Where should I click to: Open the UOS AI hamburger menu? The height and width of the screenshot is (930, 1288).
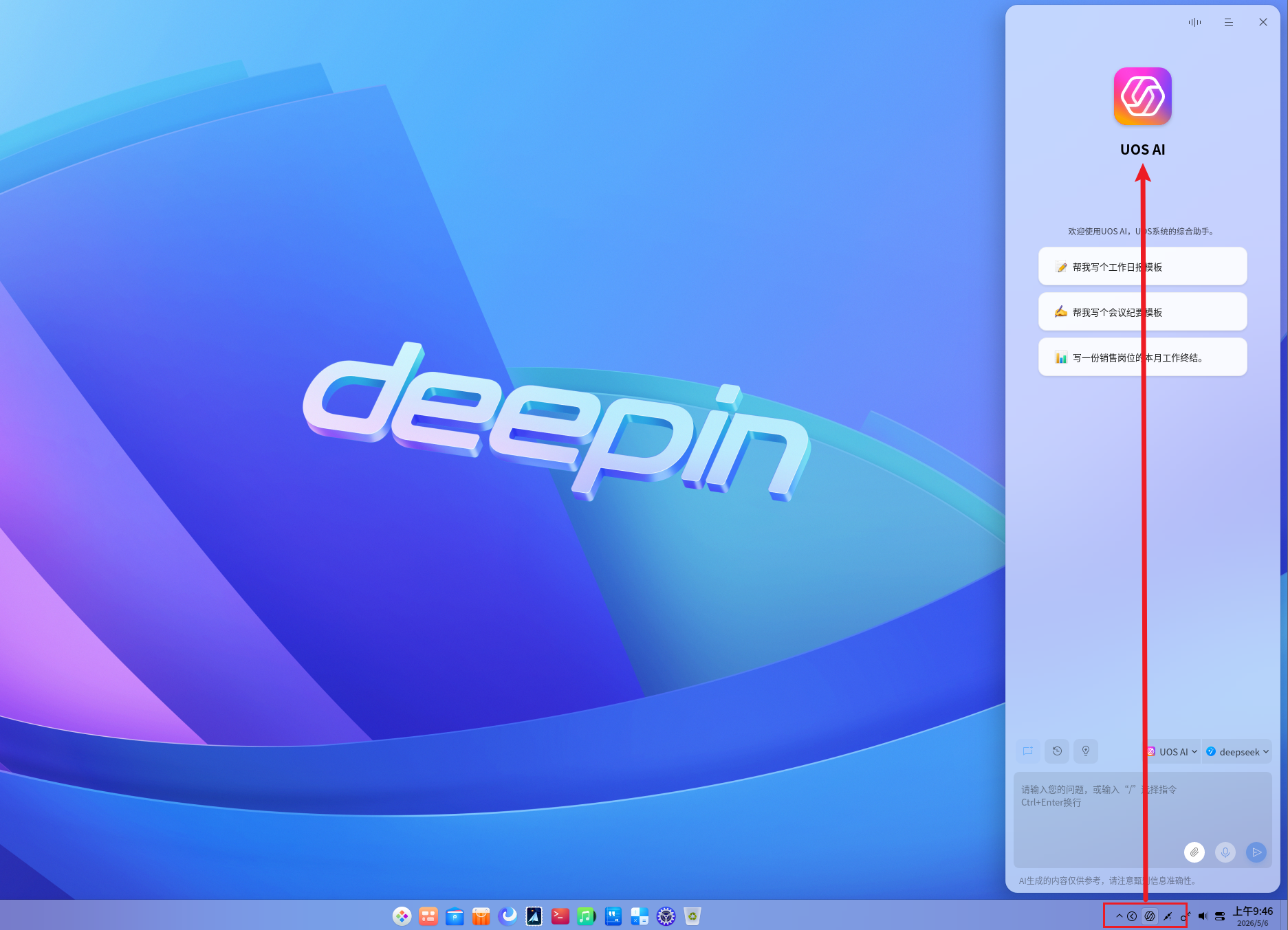(x=1229, y=22)
